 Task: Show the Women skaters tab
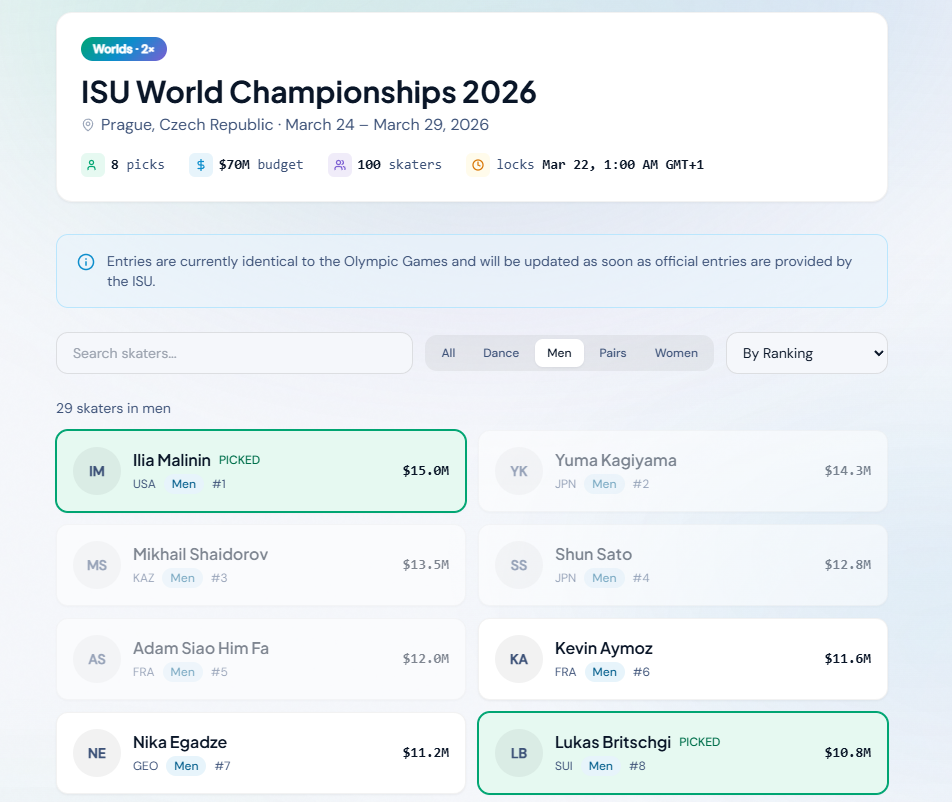pyautogui.click(x=676, y=353)
